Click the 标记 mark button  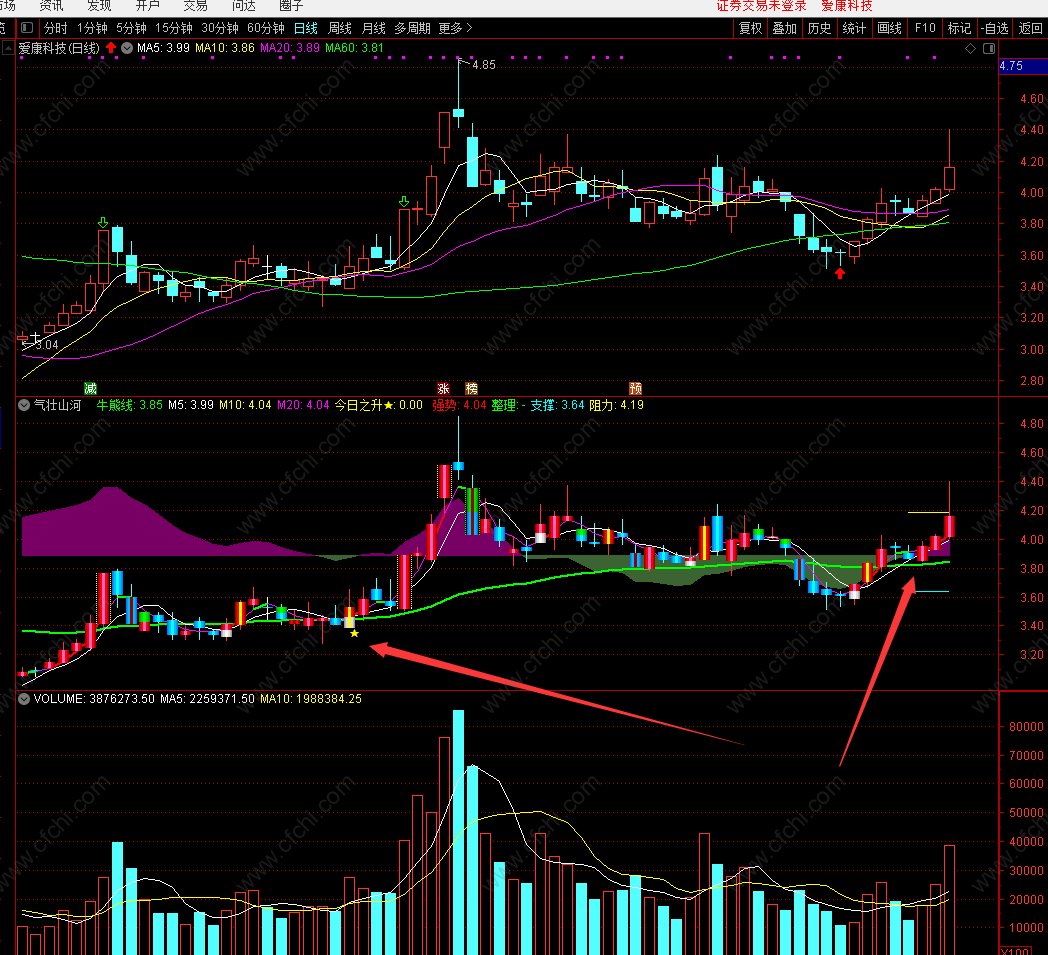(960, 28)
